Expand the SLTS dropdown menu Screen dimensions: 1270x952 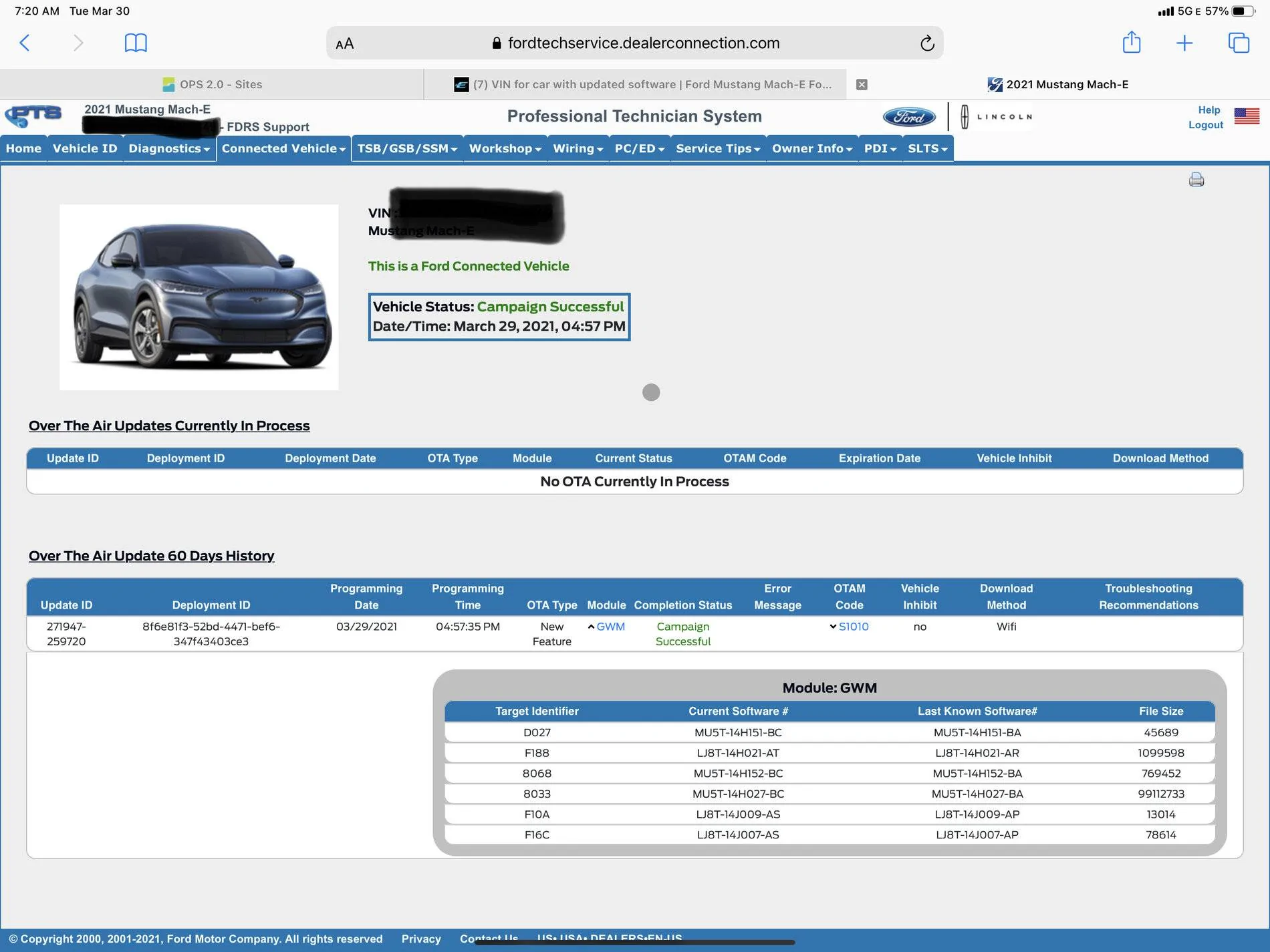(928, 148)
